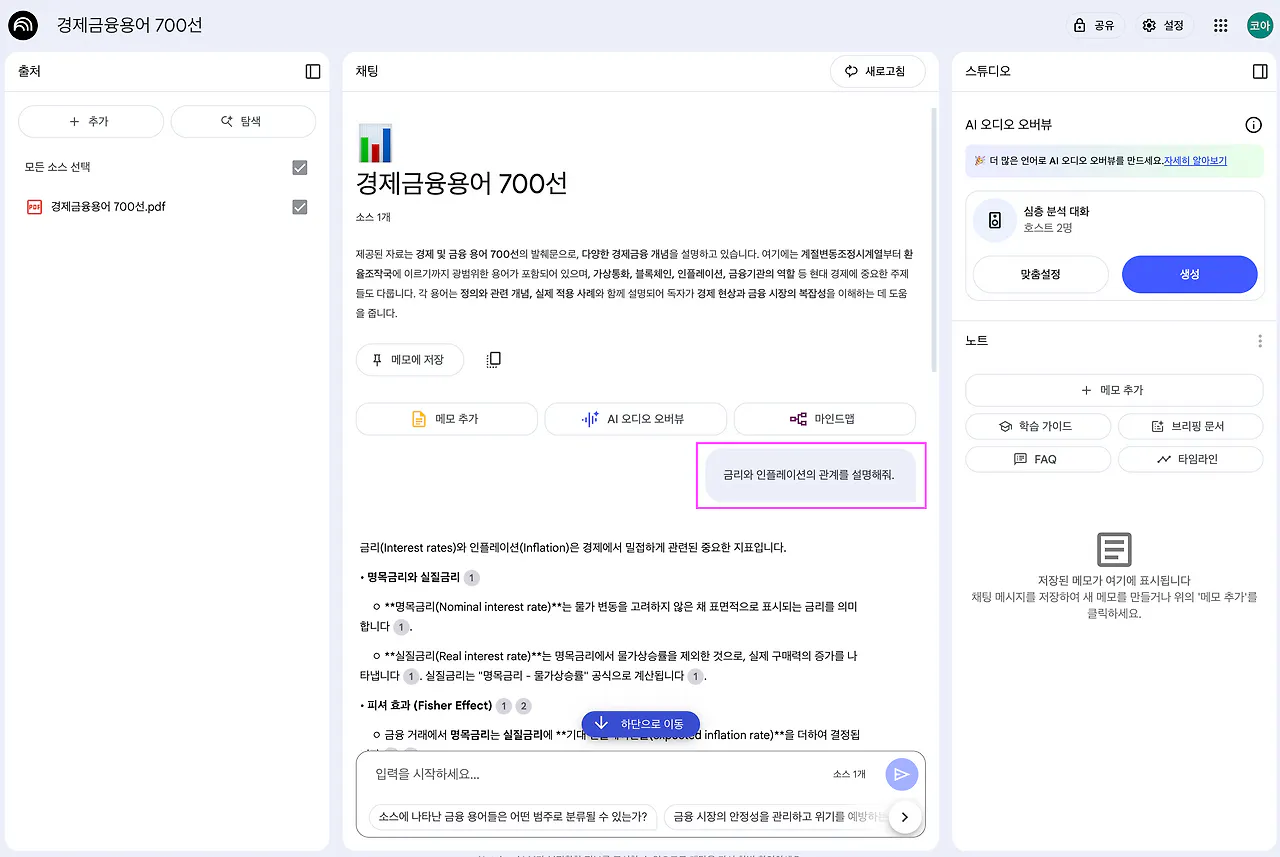Expand more suggested questions with the chevron
The width and height of the screenshot is (1280, 857).
pyautogui.click(x=904, y=816)
